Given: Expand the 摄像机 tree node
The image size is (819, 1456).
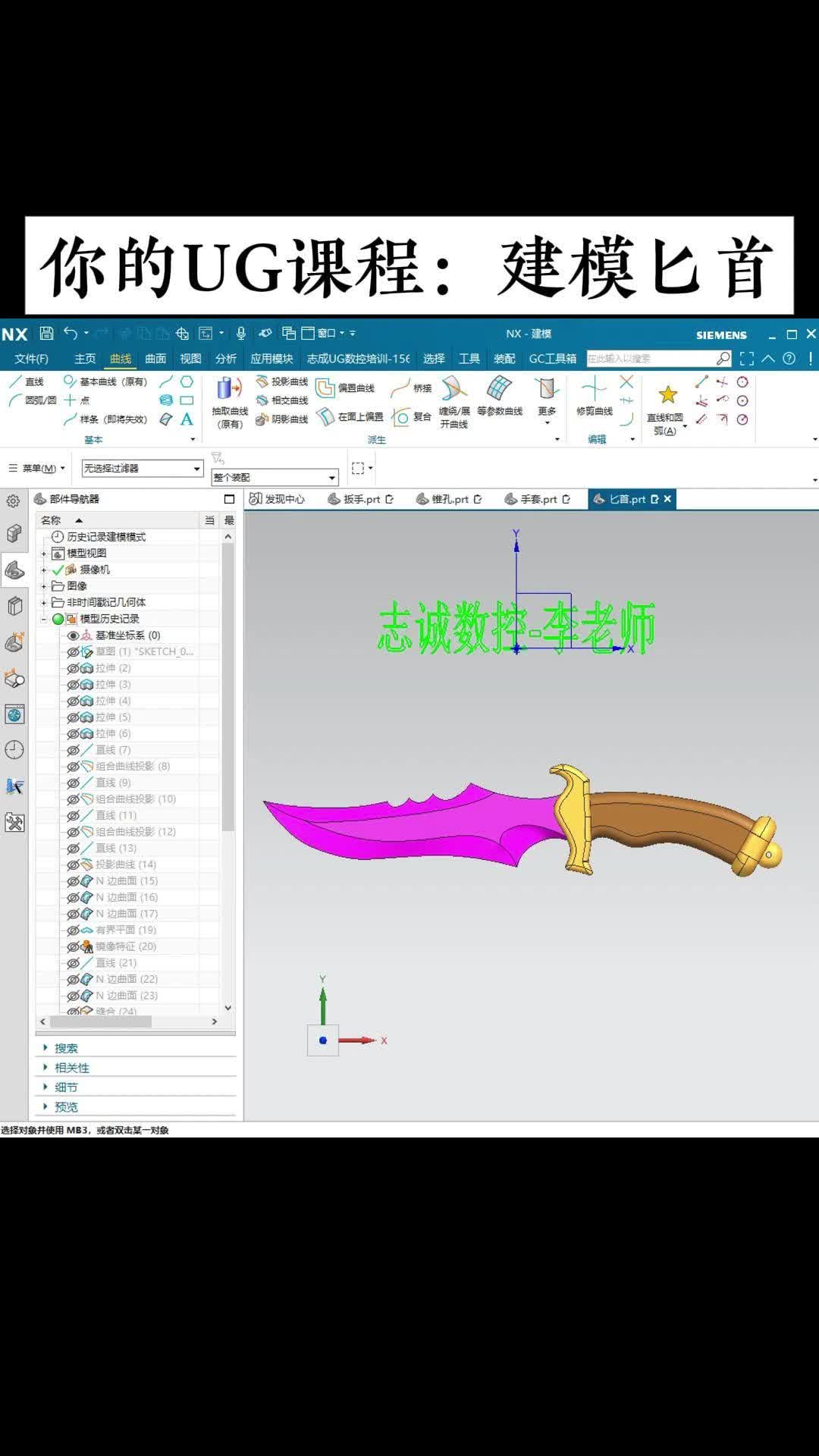Looking at the screenshot, I should click(43, 570).
